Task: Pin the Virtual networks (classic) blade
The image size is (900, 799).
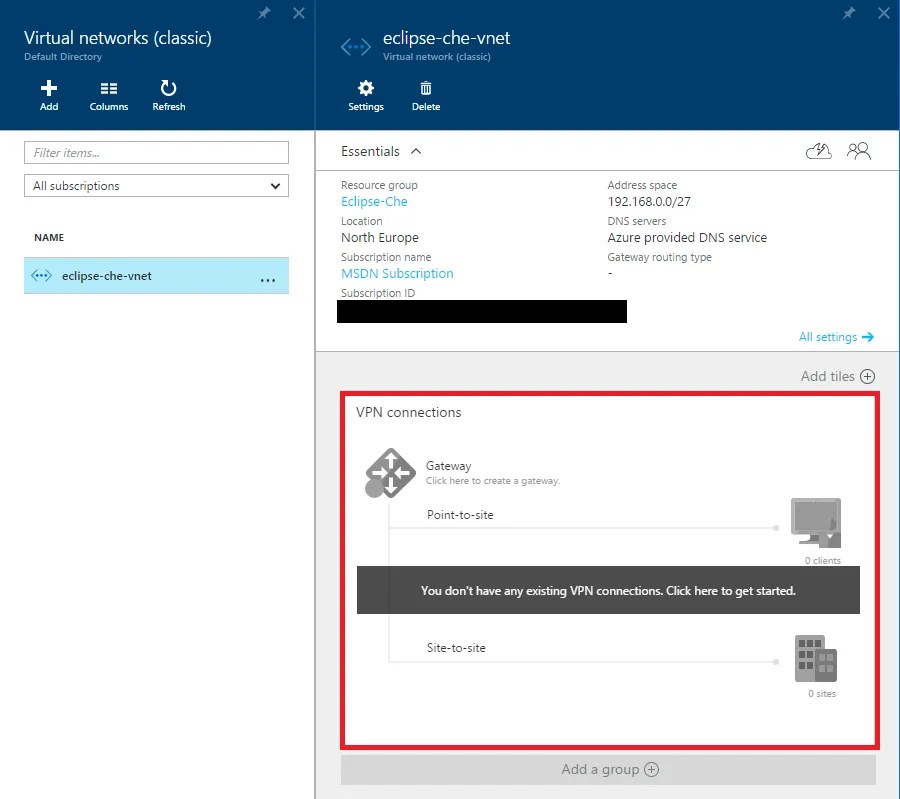Action: click(264, 13)
